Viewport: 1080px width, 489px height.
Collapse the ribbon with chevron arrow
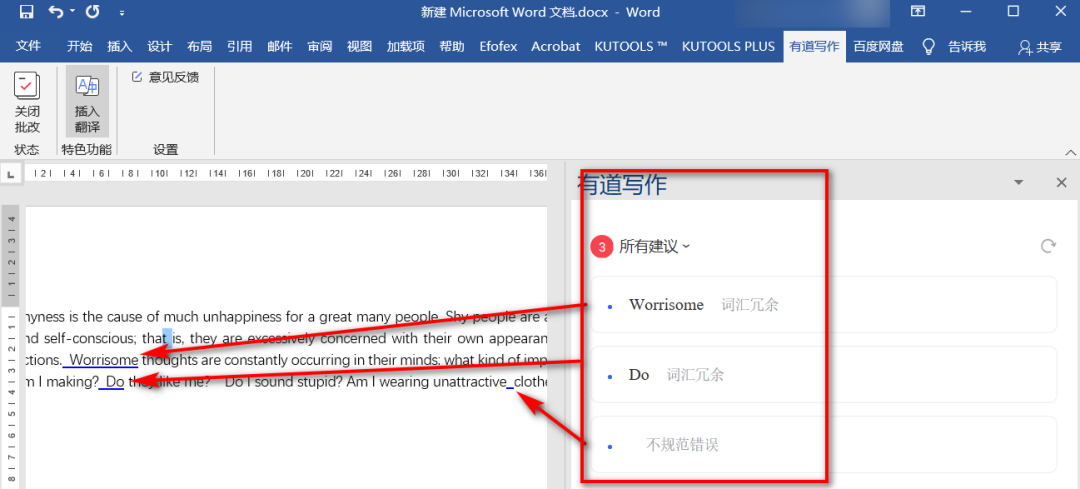[x=1070, y=152]
